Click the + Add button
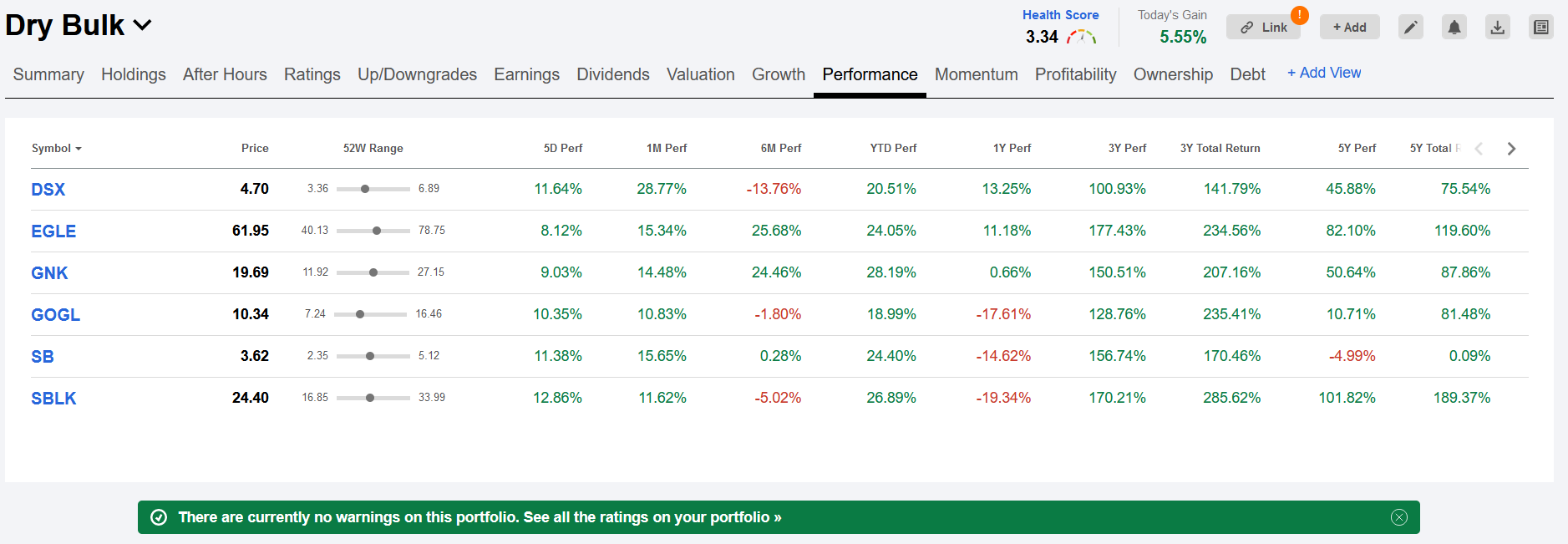The image size is (1568, 544). click(x=1349, y=28)
